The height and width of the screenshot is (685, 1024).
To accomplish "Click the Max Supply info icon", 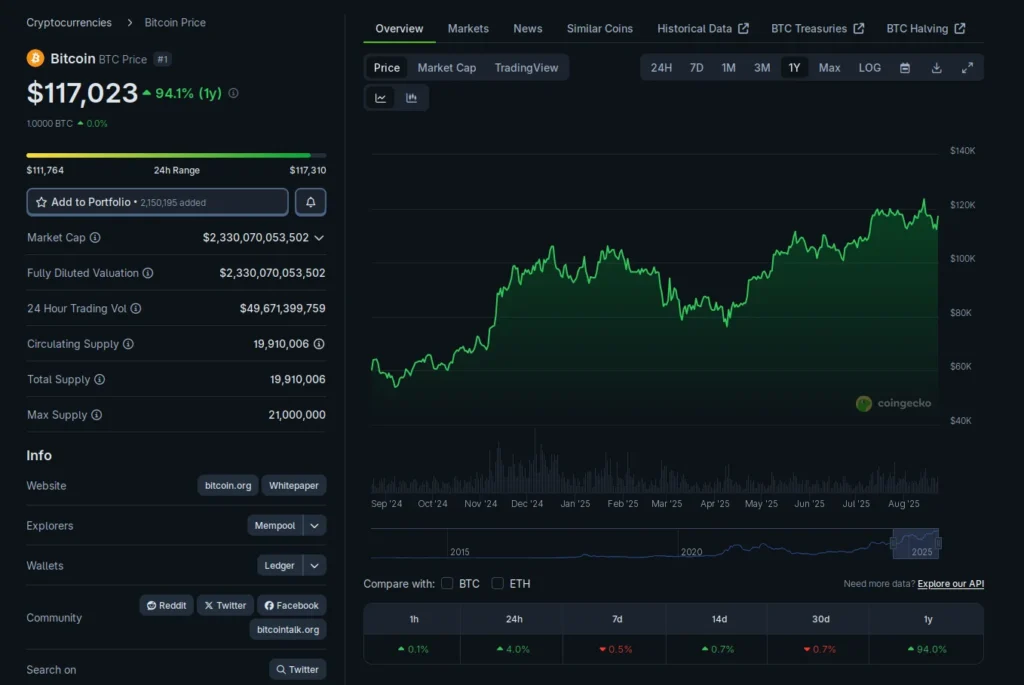I will [x=97, y=415].
